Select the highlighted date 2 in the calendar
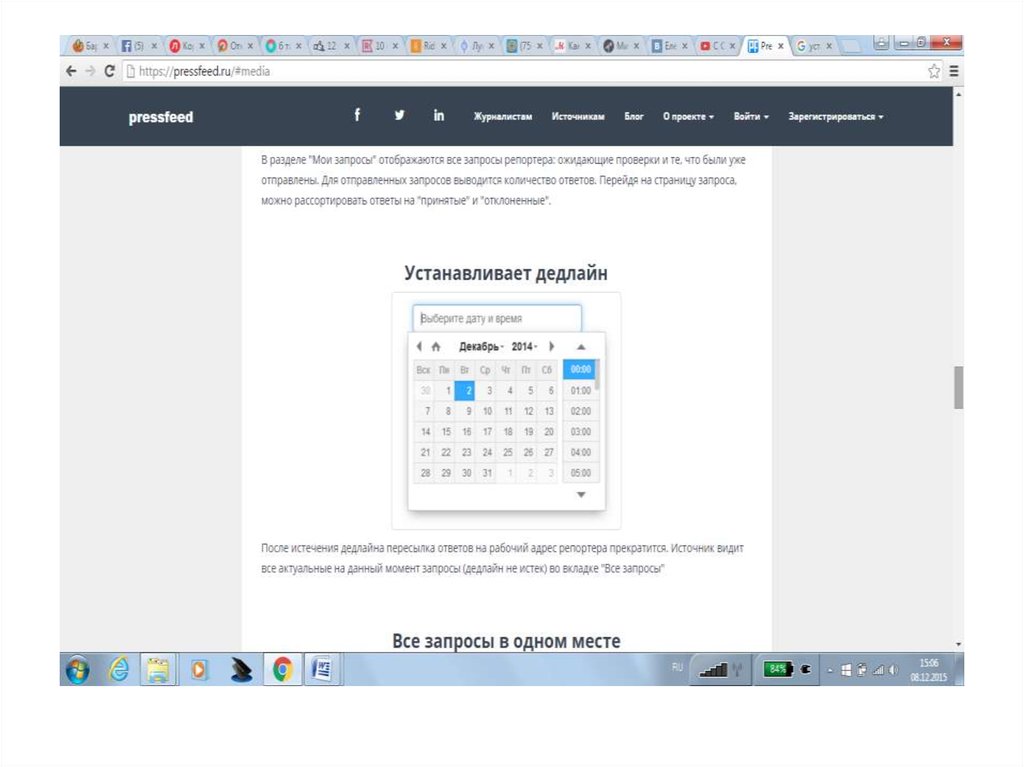 pyautogui.click(x=465, y=391)
